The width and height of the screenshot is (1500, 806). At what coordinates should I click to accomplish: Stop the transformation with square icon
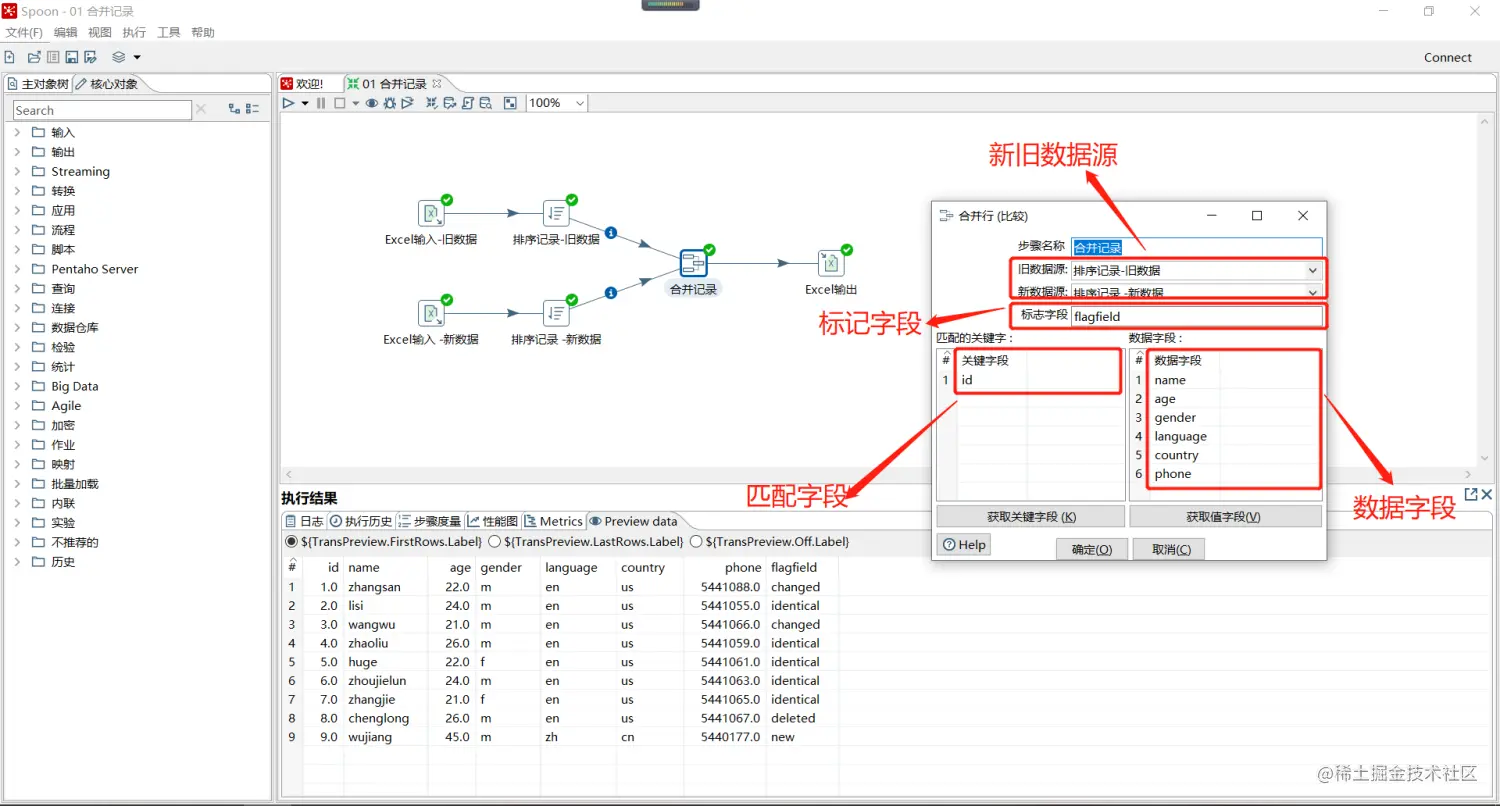tap(340, 103)
